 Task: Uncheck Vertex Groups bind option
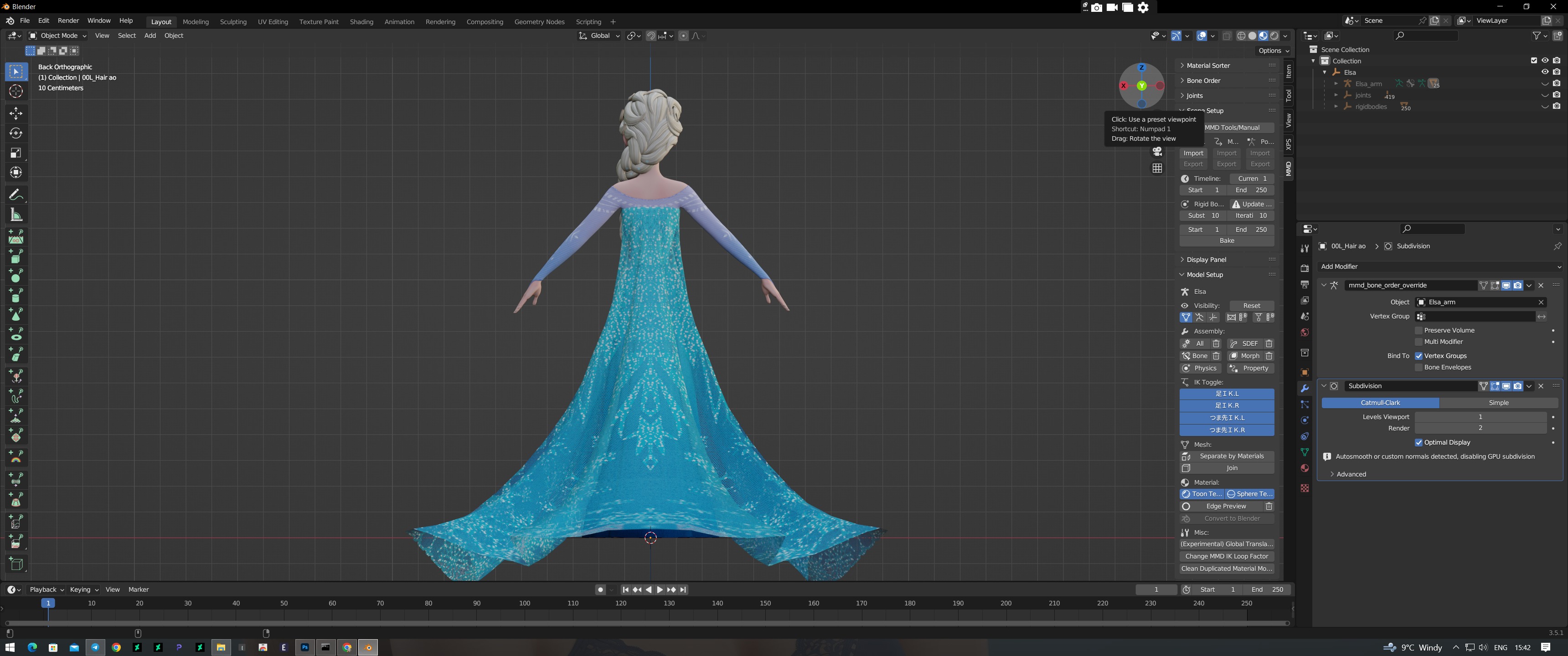1419,356
